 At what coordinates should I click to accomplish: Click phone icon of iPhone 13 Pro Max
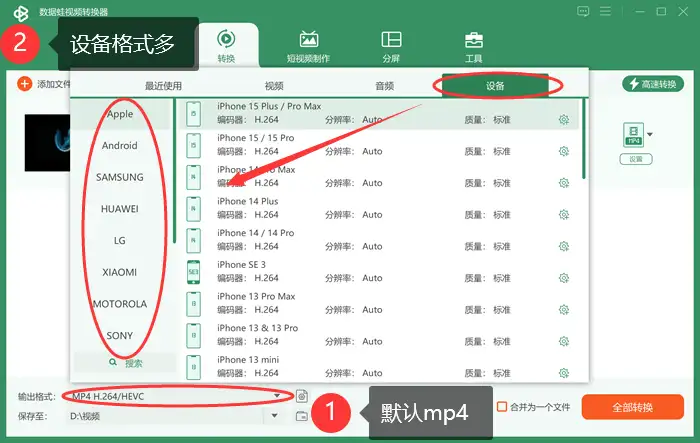coord(193,304)
